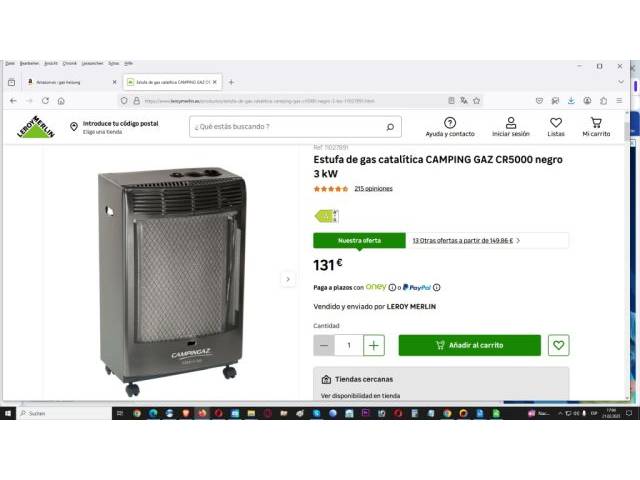
Task: Open the Firefox application menu
Action: point(619,101)
